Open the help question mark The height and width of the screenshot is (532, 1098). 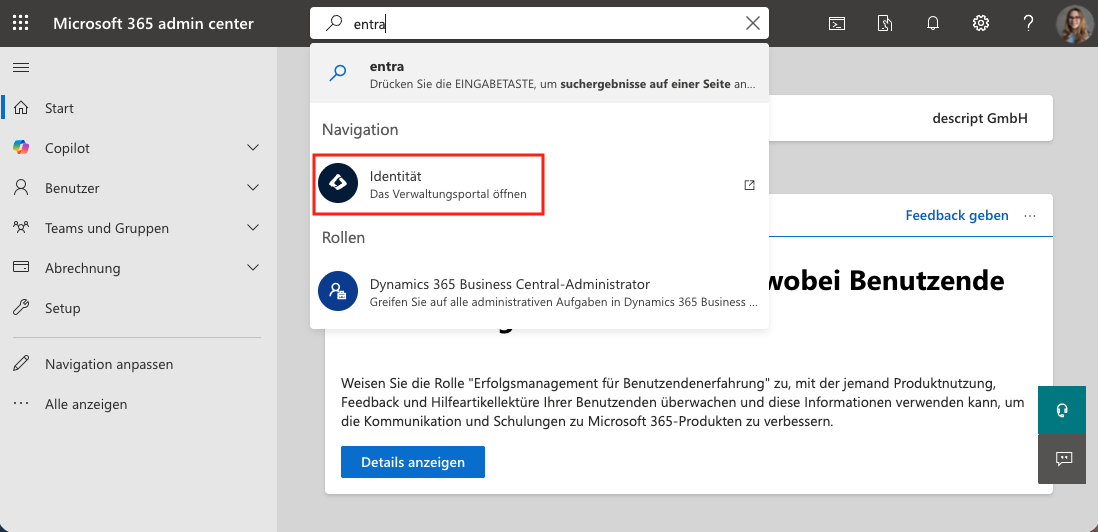click(x=1028, y=23)
